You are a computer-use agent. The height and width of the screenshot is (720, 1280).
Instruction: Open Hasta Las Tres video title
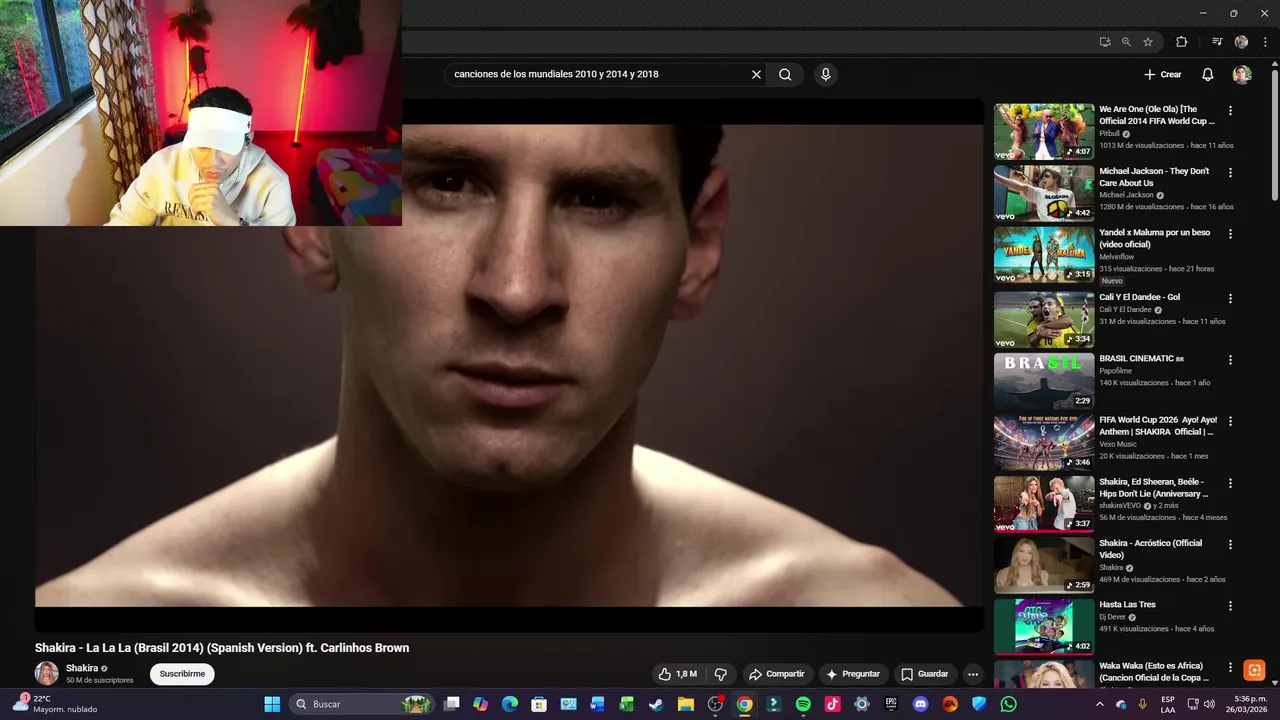point(1127,605)
